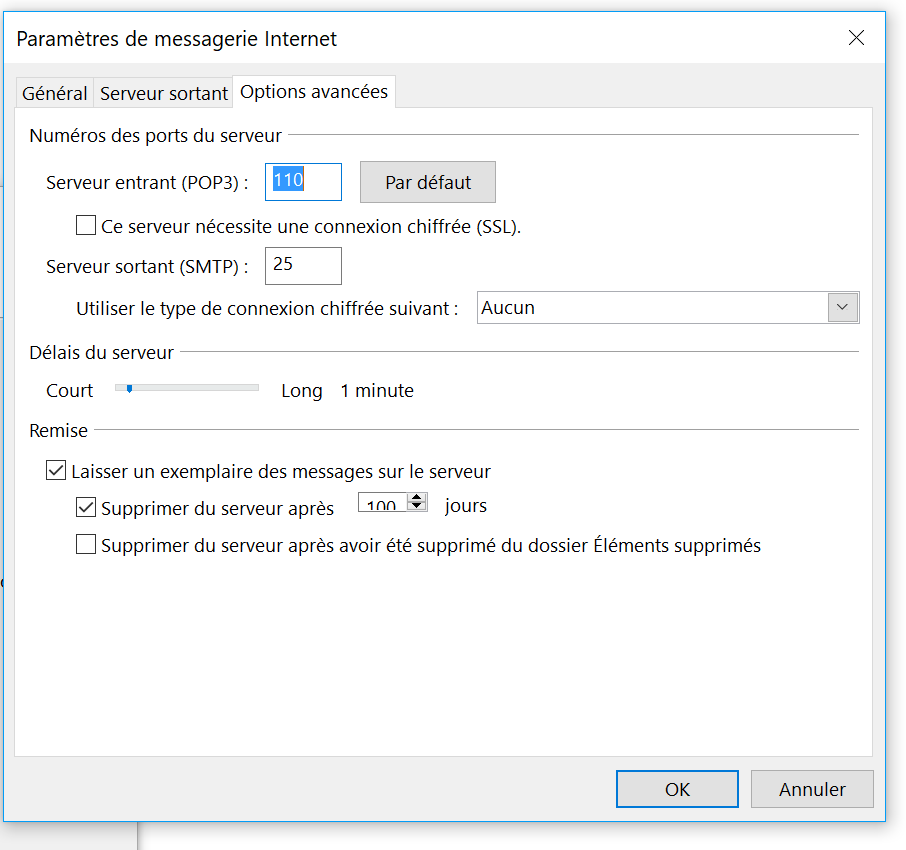Click the Aucun connection type combo box
This screenshot has height=850, width=906.
tap(652, 308)
